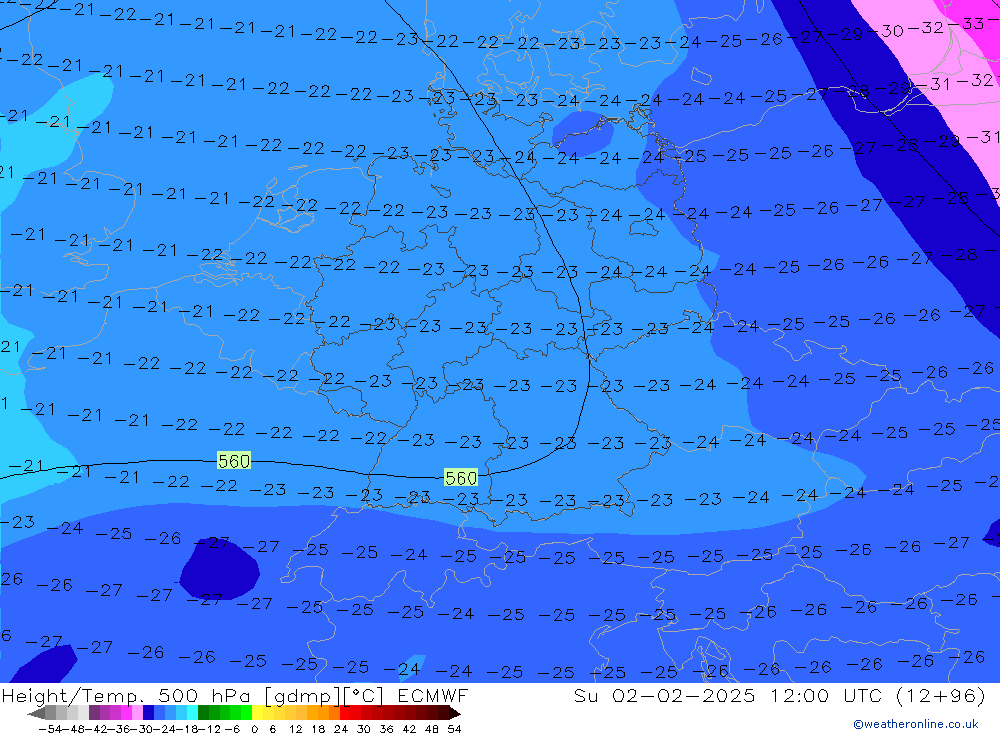Click the -54 value on legend scale
Screen dimensions: 1000x733
tap(50, 729)
